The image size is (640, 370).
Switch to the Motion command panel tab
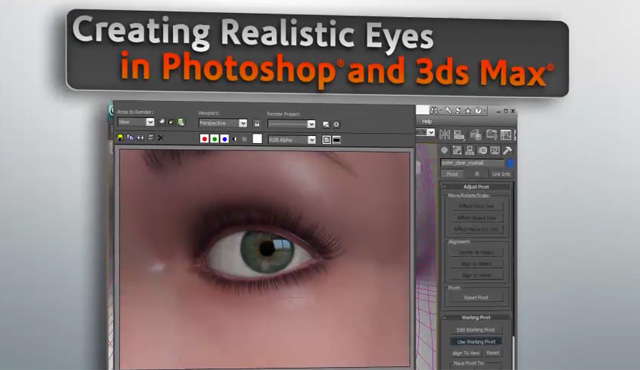tap(482, 151)
